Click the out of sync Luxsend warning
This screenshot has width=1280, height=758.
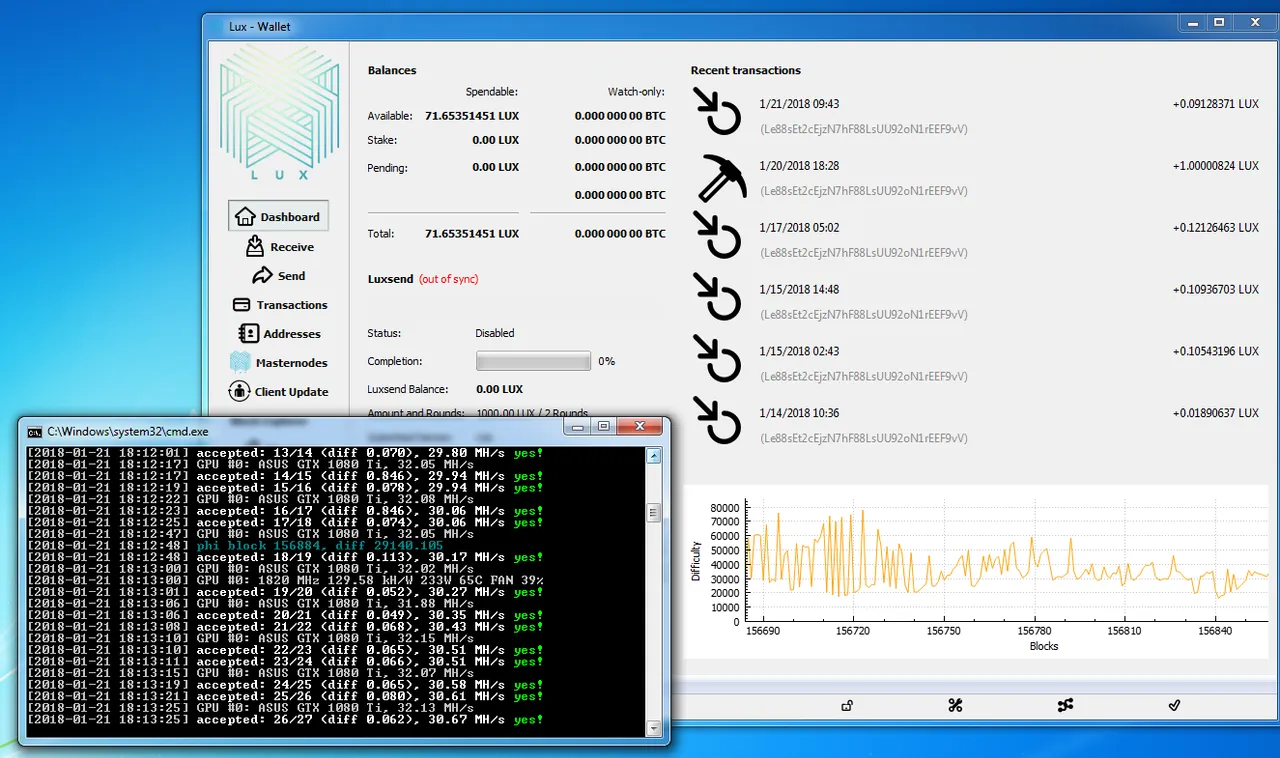coord(448,279)
